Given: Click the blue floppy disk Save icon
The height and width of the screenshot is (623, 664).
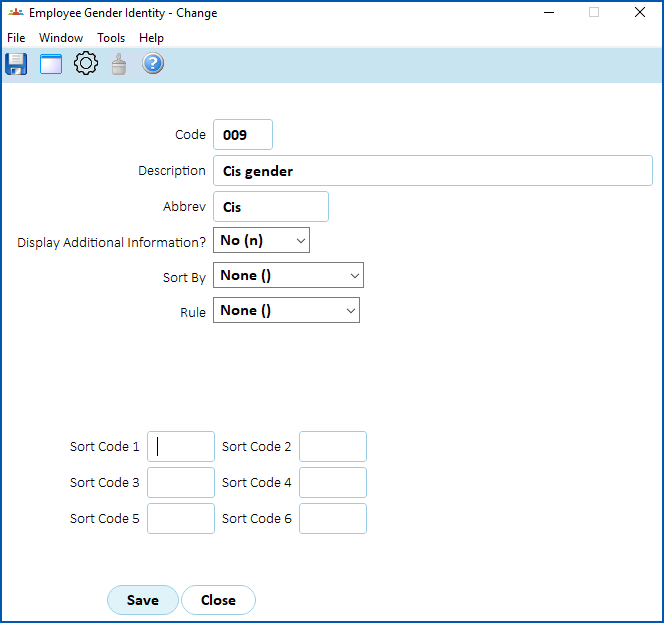Looking at the screenshot, I should pos(16,64).
